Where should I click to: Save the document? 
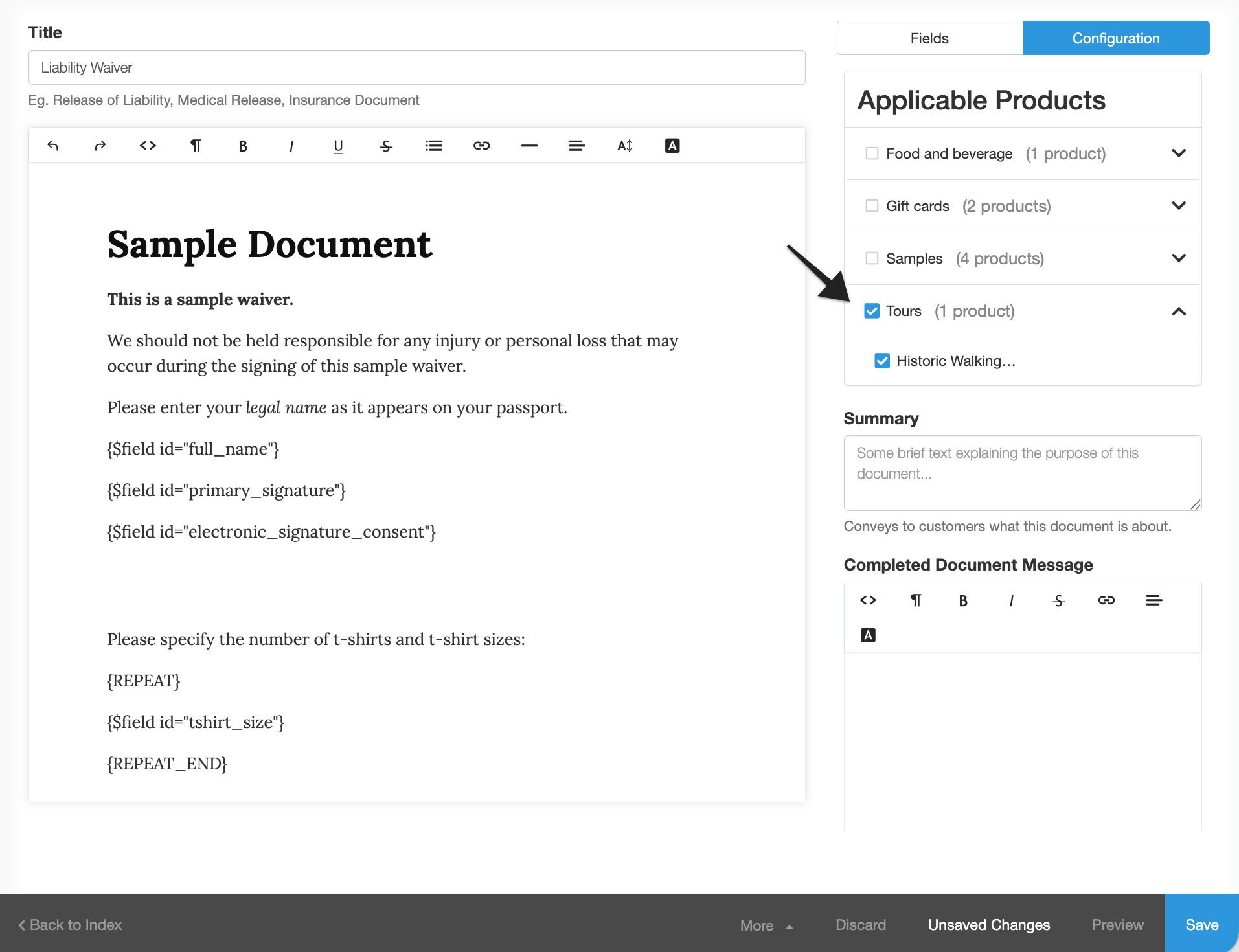point(1202,924)
